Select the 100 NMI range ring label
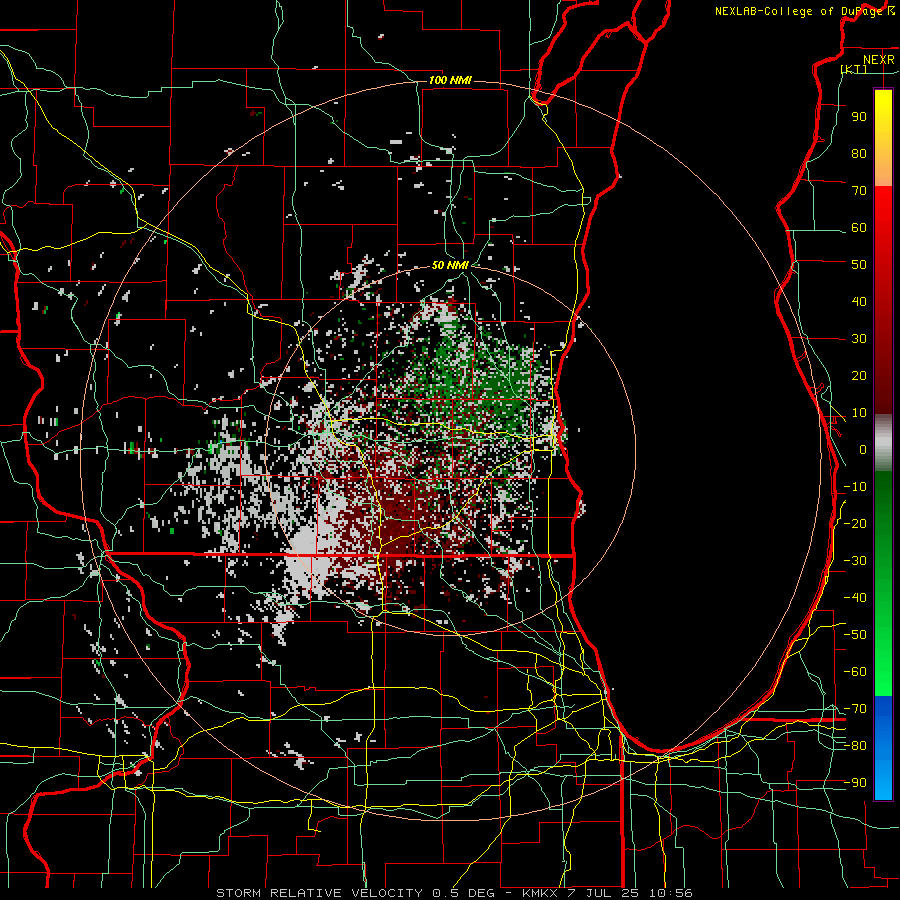 point(450,80)
